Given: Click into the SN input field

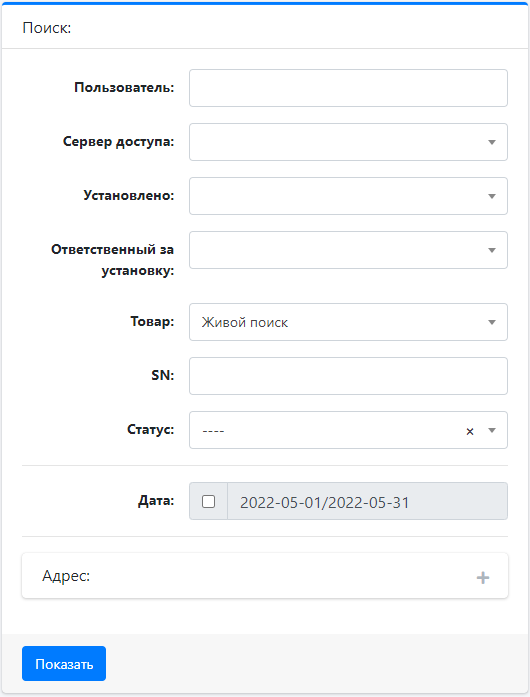Looking at the screenshot, I should point(348,376).
